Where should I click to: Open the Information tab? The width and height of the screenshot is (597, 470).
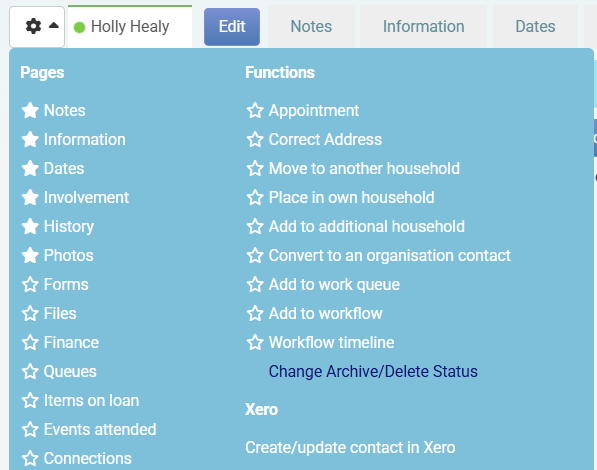(x=423, y=26)
